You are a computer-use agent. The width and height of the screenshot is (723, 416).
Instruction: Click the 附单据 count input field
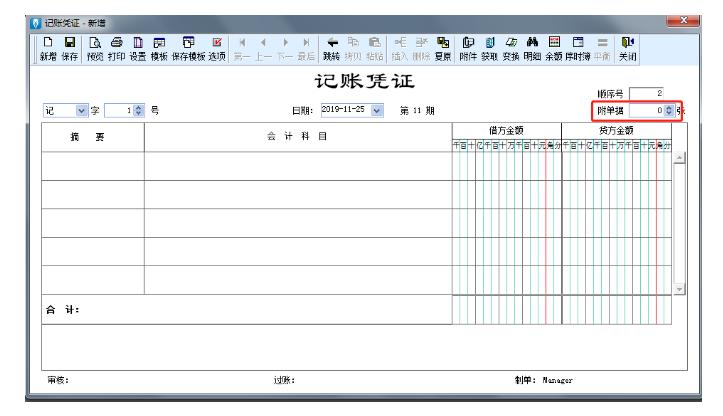pyautogui.click(x=647, y=111)
